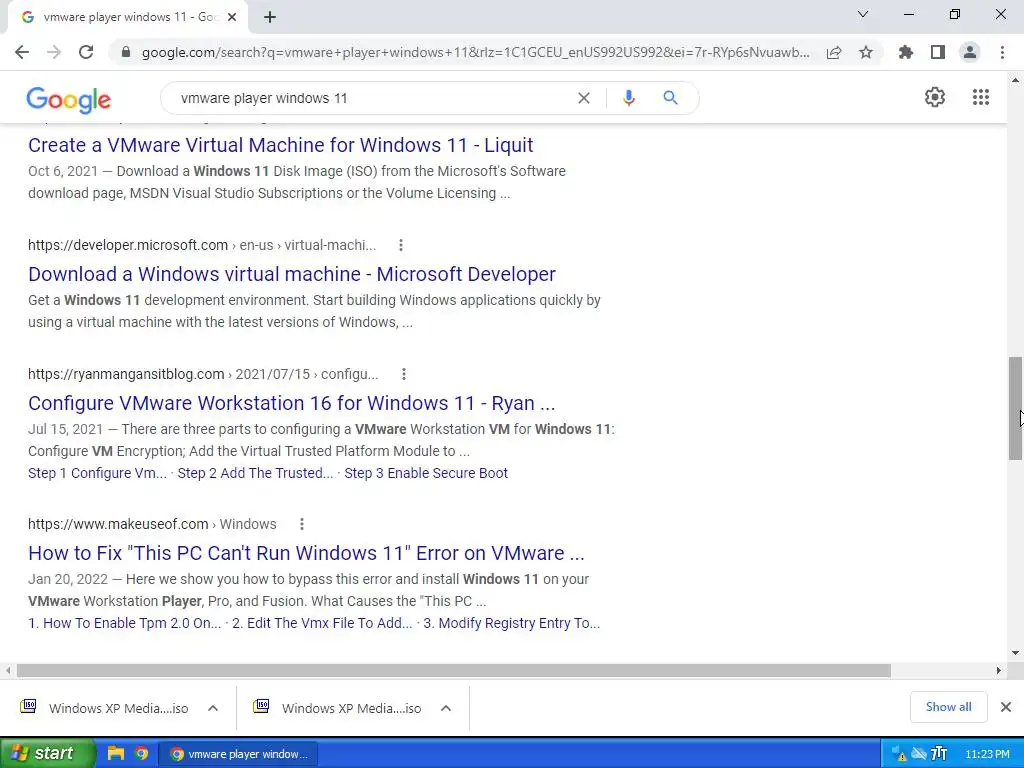Go to Google homepage via logo
The height and width of the screenshot is (768, 1024).
point(69,99)
